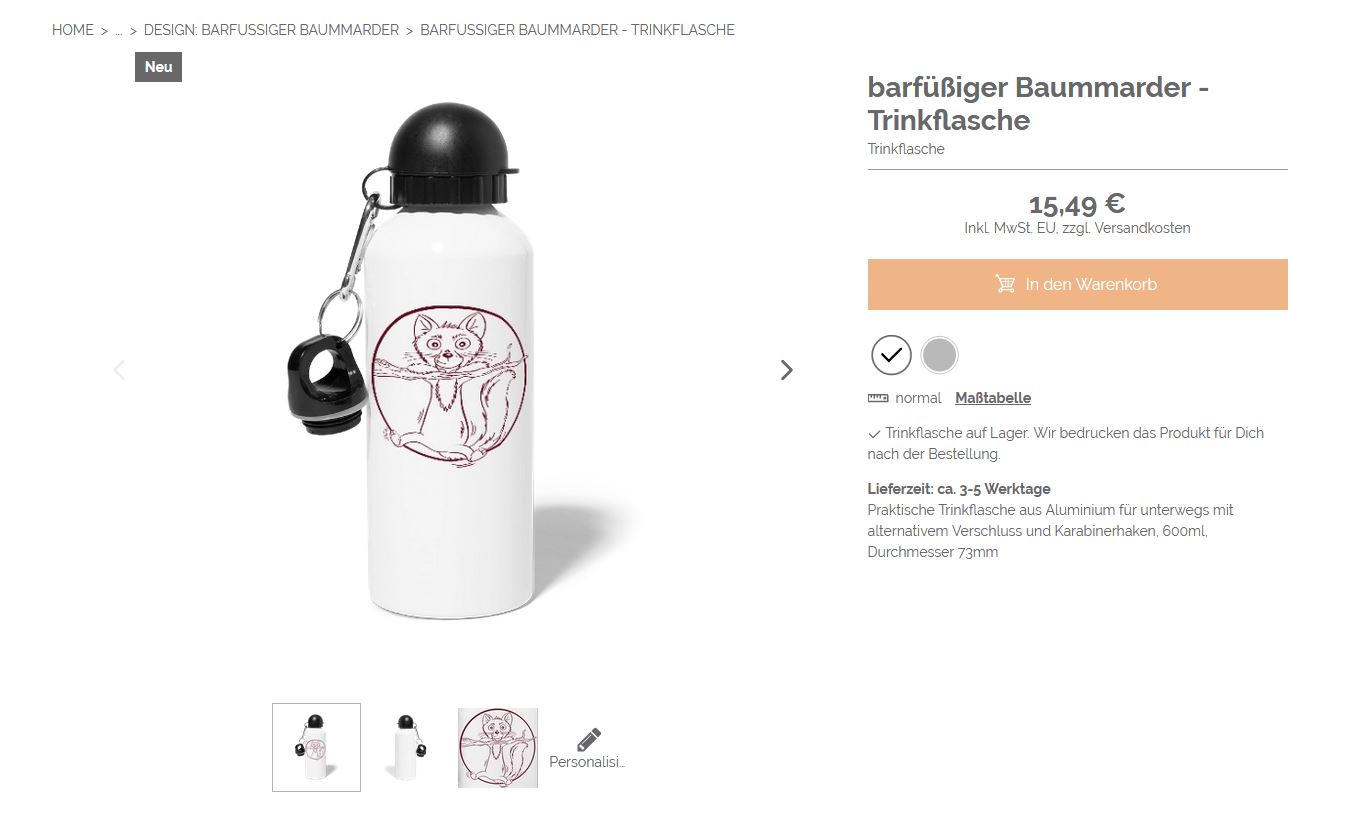Open the Maßtabelle size chart link
Image resolution: width=1349 pixels, height=826 pixels.
pos(993,398)
